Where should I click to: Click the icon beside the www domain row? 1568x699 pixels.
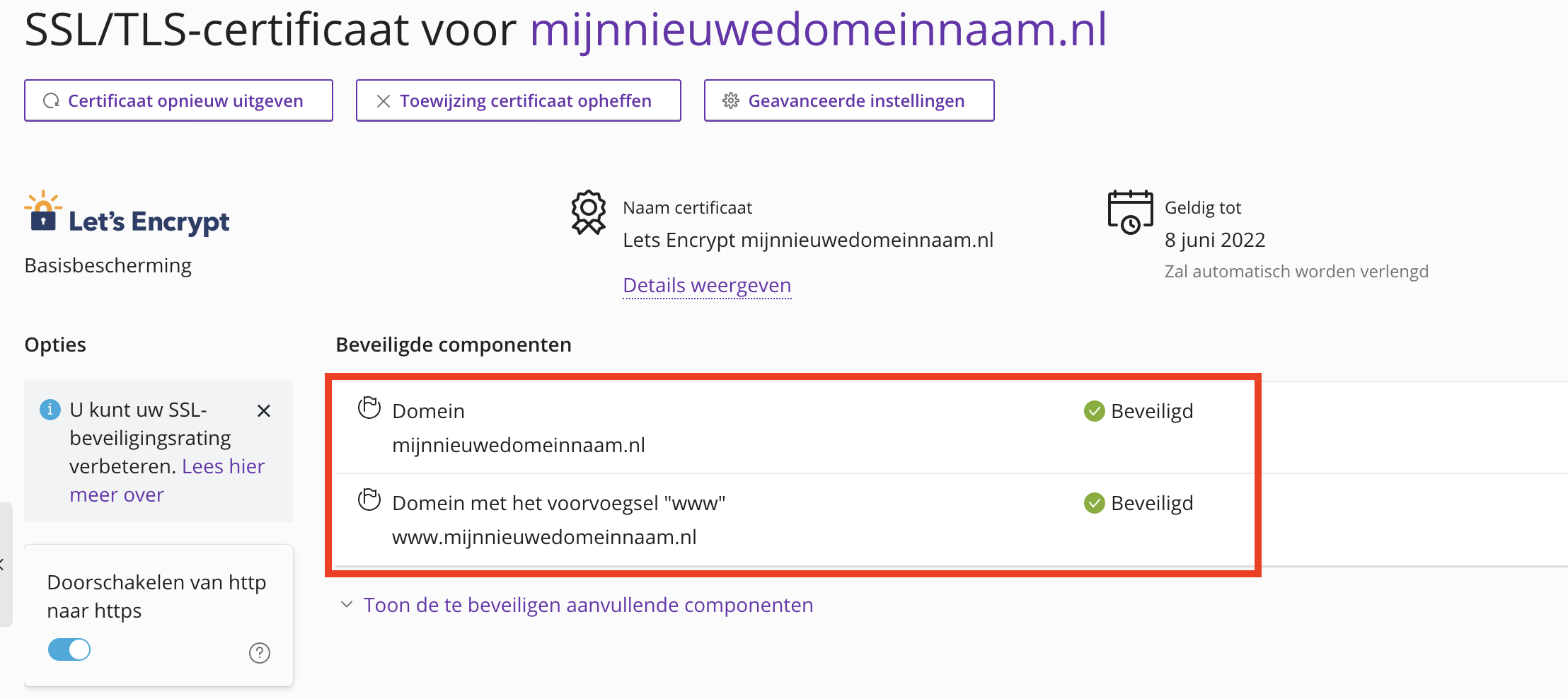[x=369, y=500]
